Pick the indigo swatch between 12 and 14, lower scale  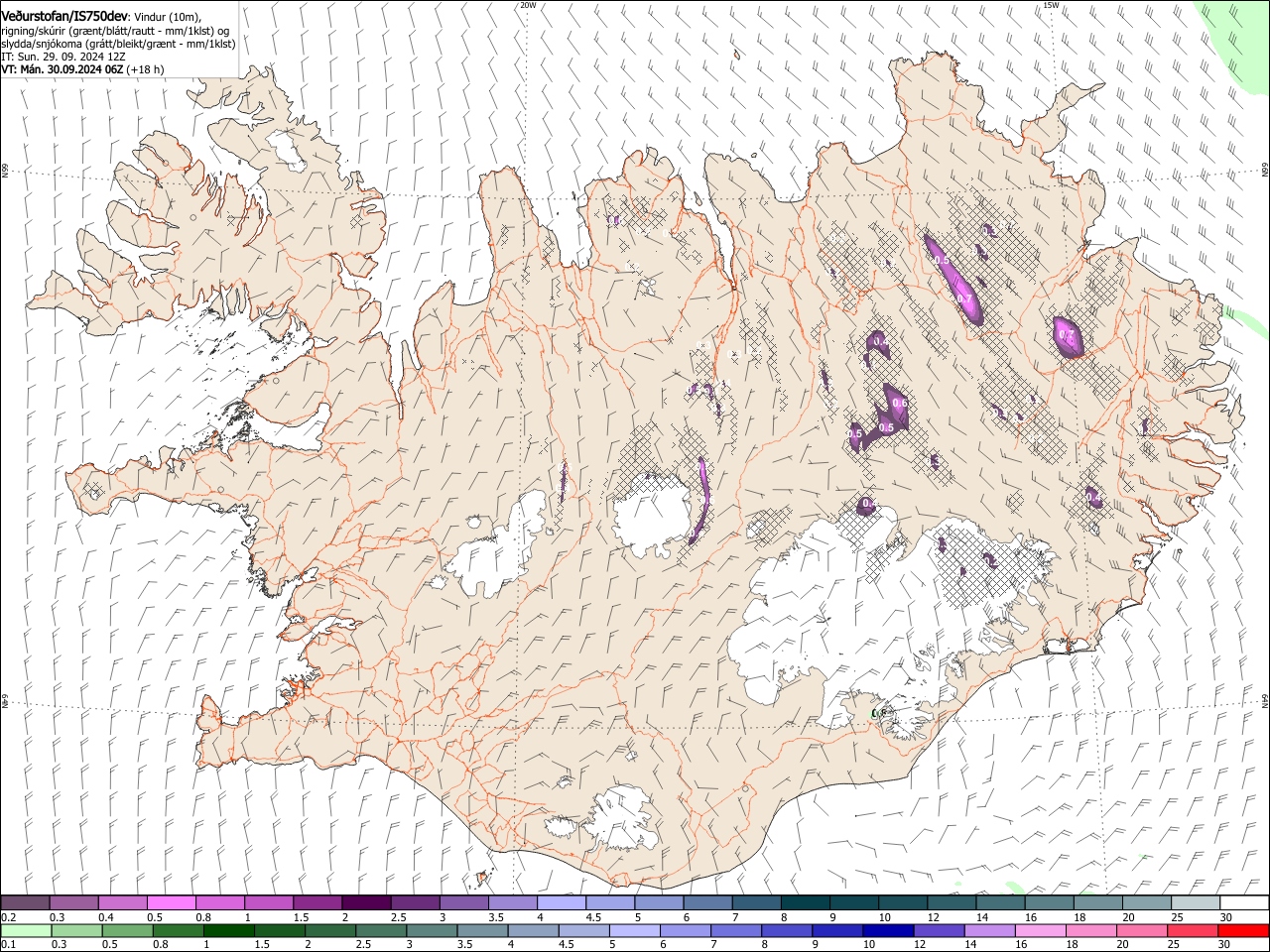click(938, 930)
